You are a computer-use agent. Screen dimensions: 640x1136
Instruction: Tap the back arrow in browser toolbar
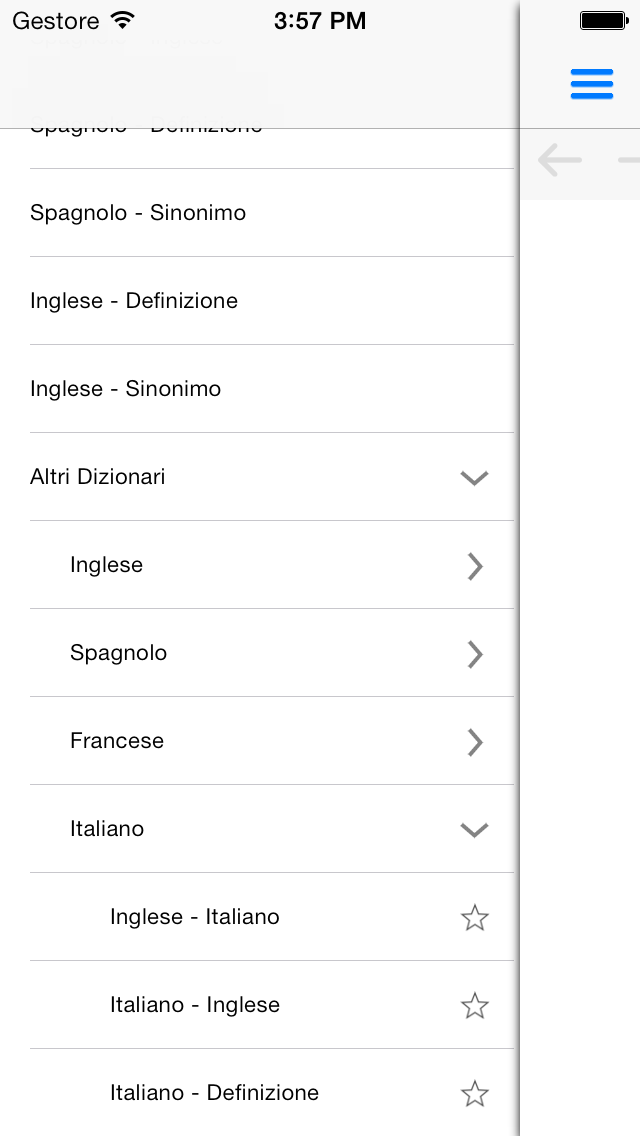[560, 160]
